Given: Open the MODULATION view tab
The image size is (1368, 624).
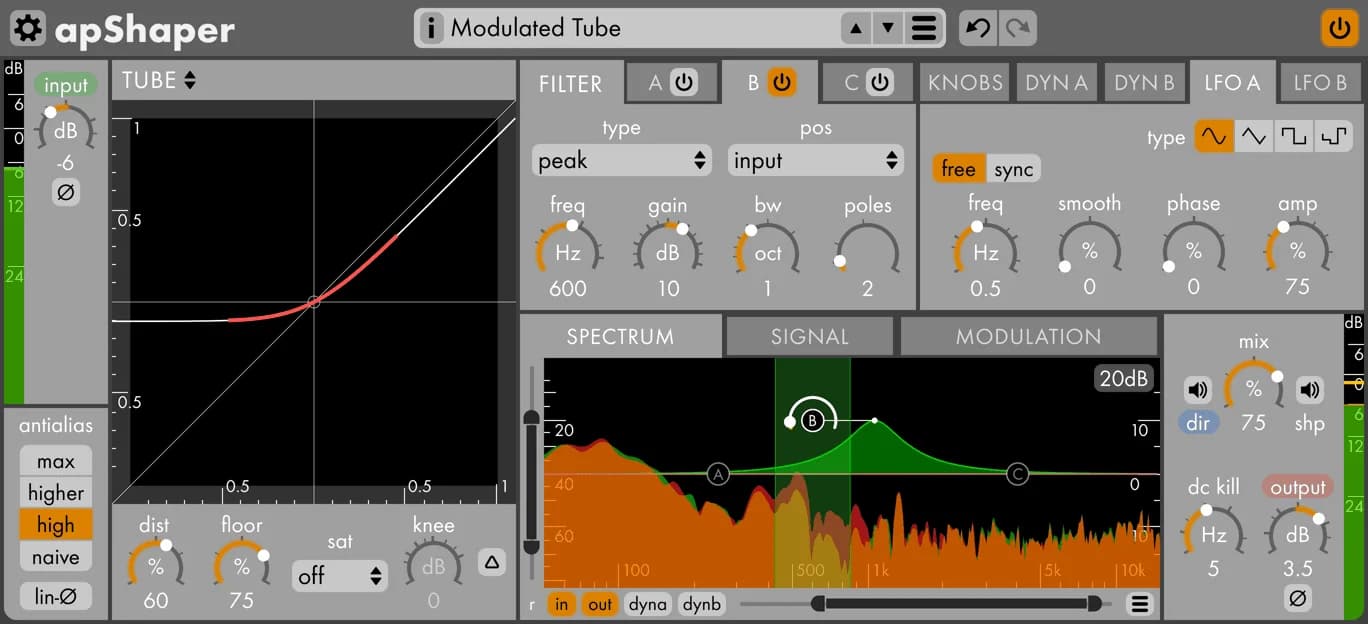Looking at the screenshot, I should tap(1028, 337).
